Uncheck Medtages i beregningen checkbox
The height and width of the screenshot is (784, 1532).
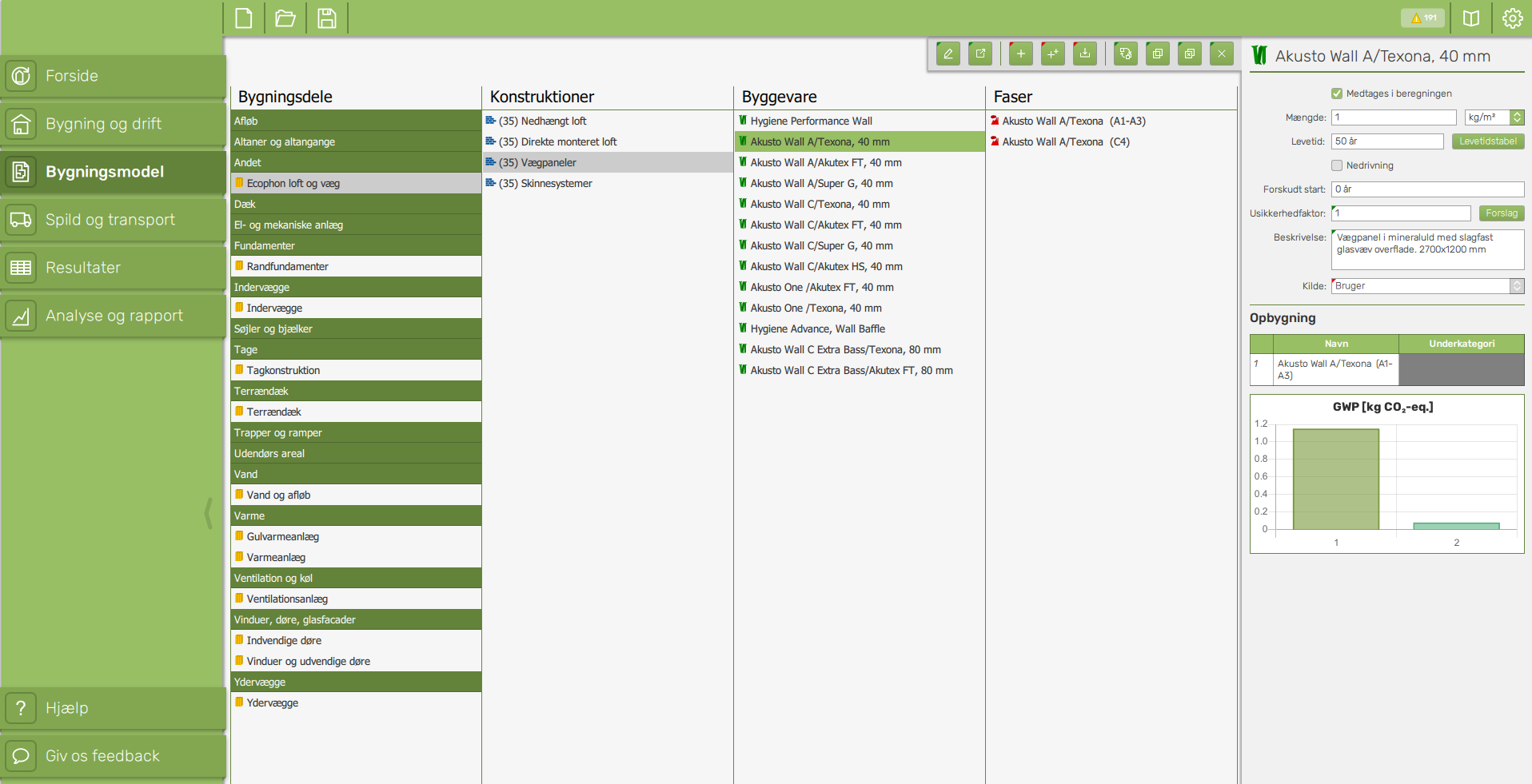(x=1336, y=94)
